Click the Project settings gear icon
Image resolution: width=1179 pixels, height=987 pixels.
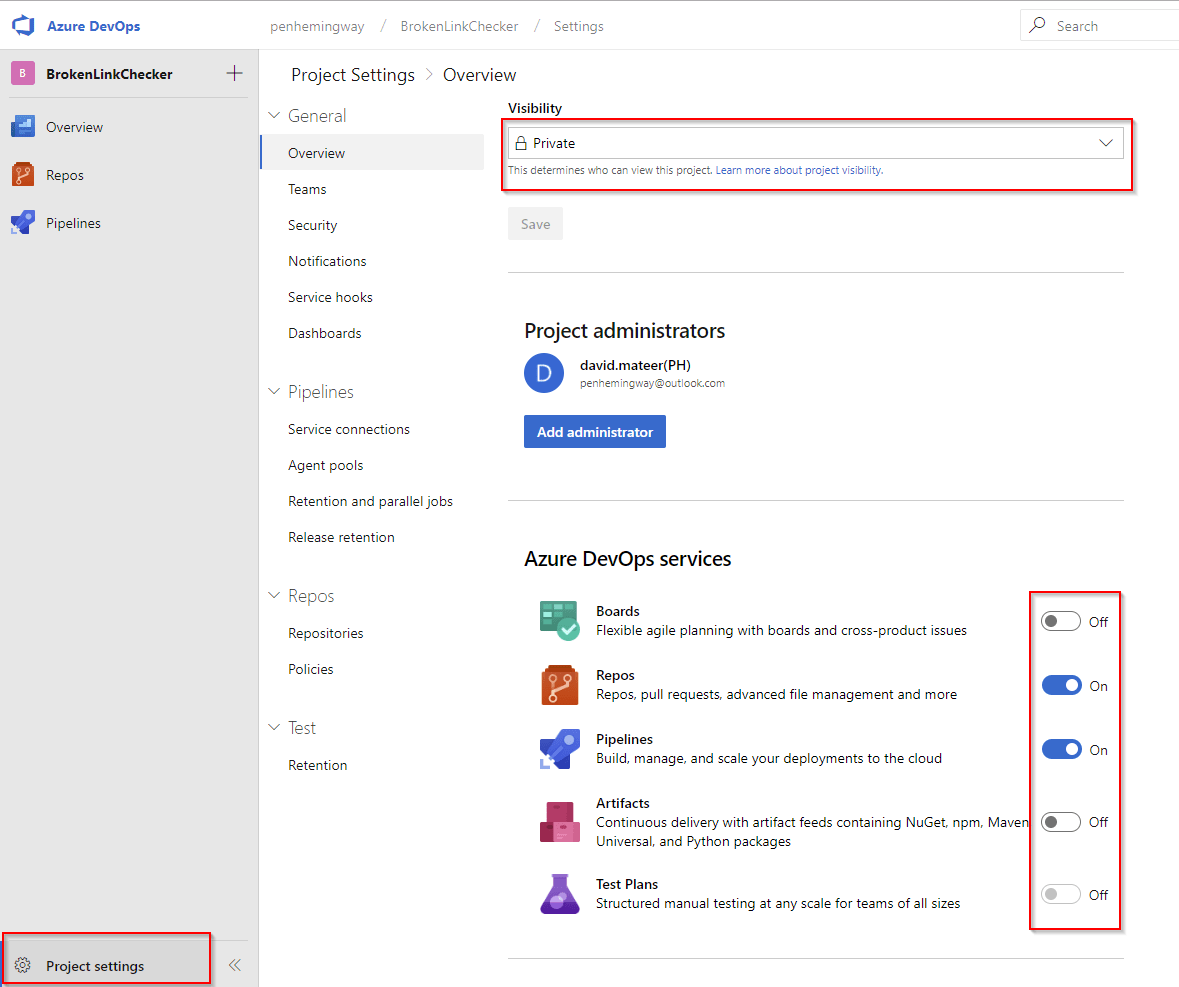point(23,965)
